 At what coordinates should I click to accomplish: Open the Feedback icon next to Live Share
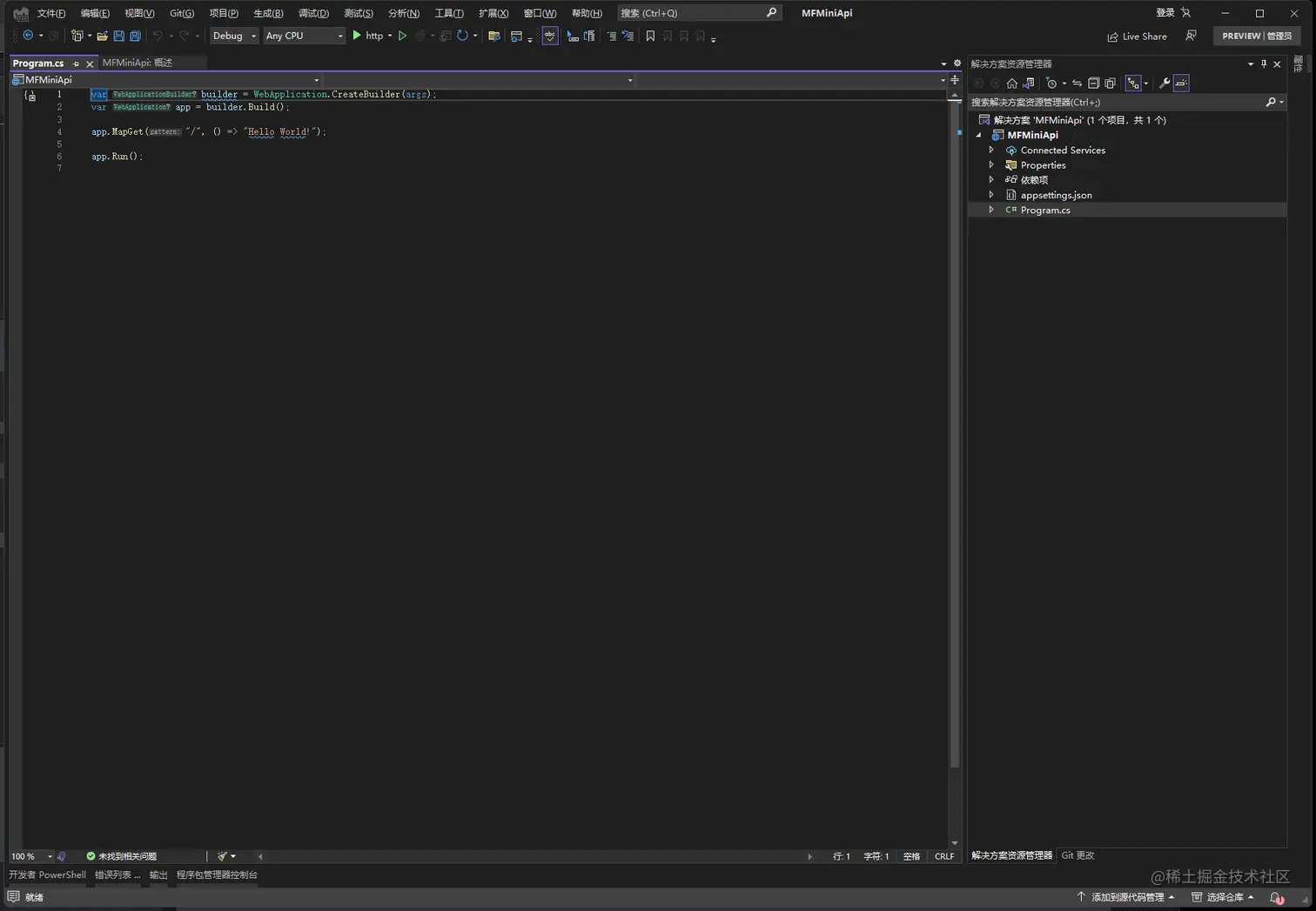coord(1191,36)
